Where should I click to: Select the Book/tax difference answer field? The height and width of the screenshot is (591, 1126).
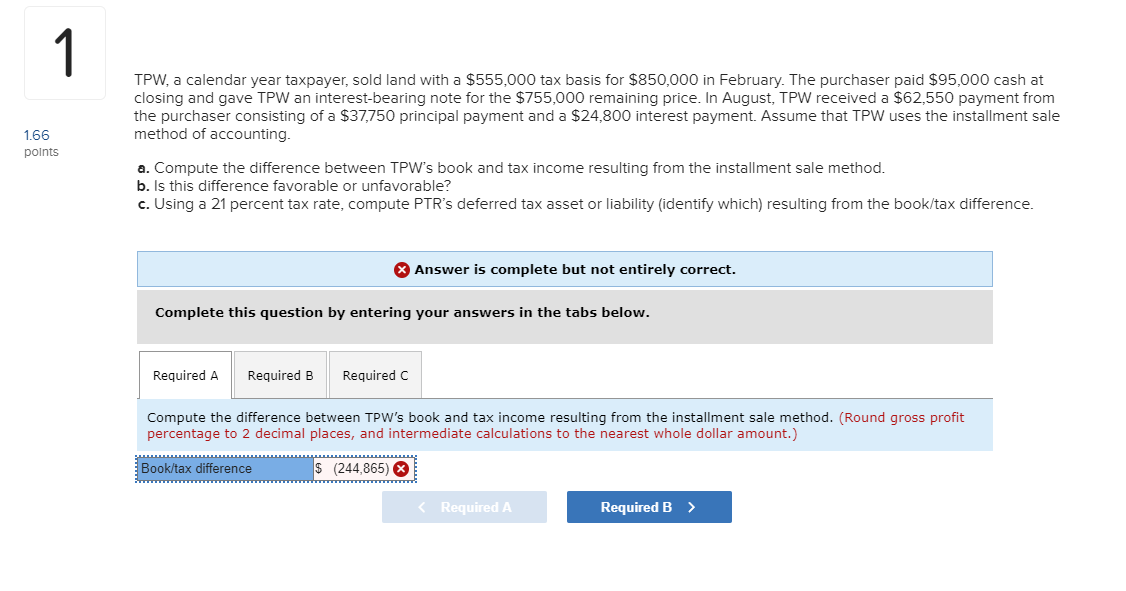[x=358, y=468]
